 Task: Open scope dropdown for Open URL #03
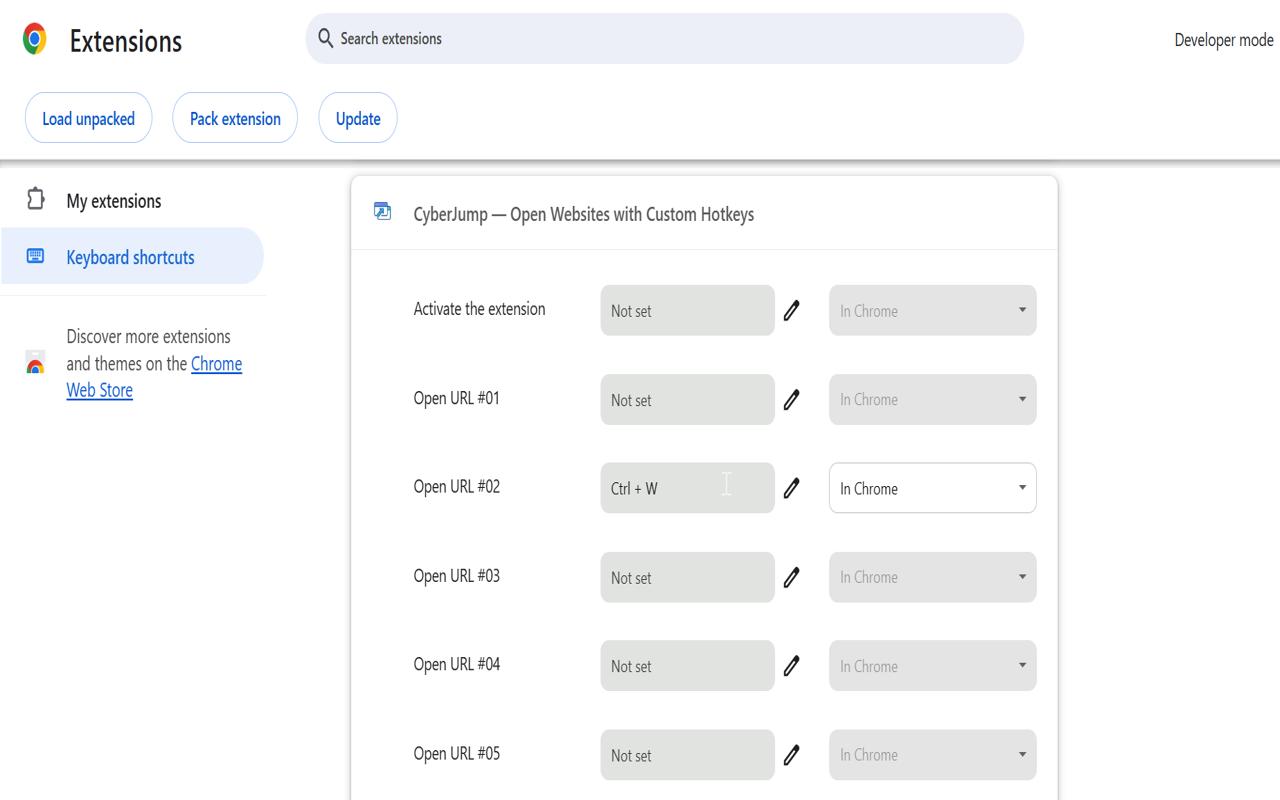click(x=933, y=577)
